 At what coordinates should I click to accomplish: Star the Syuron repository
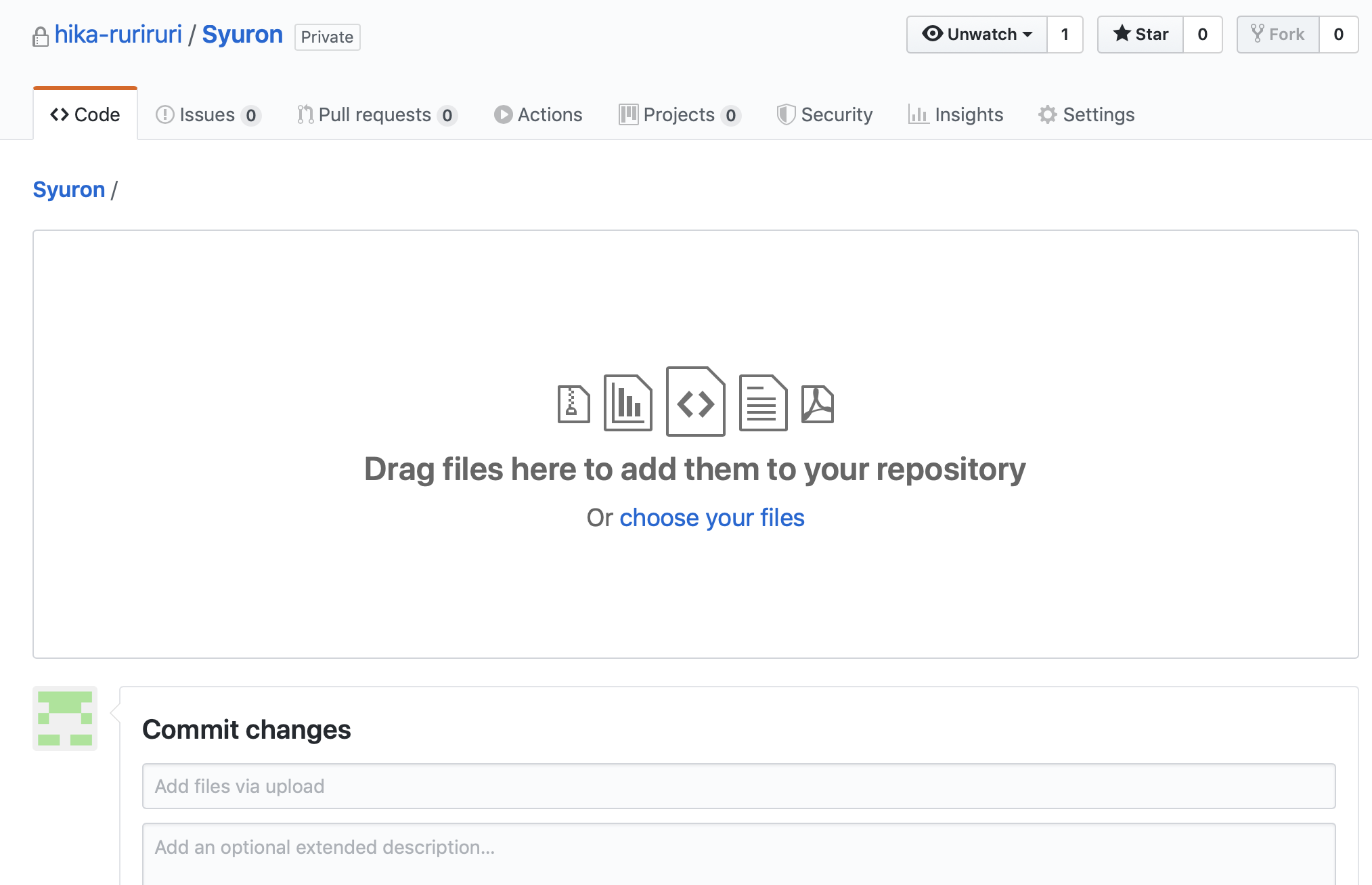[1141, 35]
